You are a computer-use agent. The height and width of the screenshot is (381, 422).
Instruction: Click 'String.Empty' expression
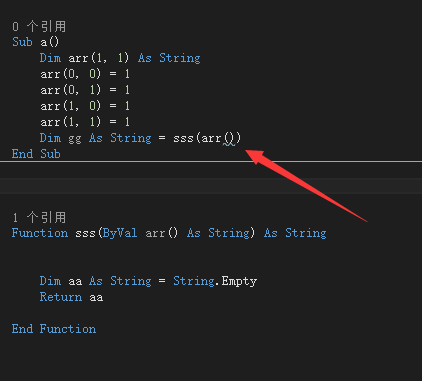(215, 281)
